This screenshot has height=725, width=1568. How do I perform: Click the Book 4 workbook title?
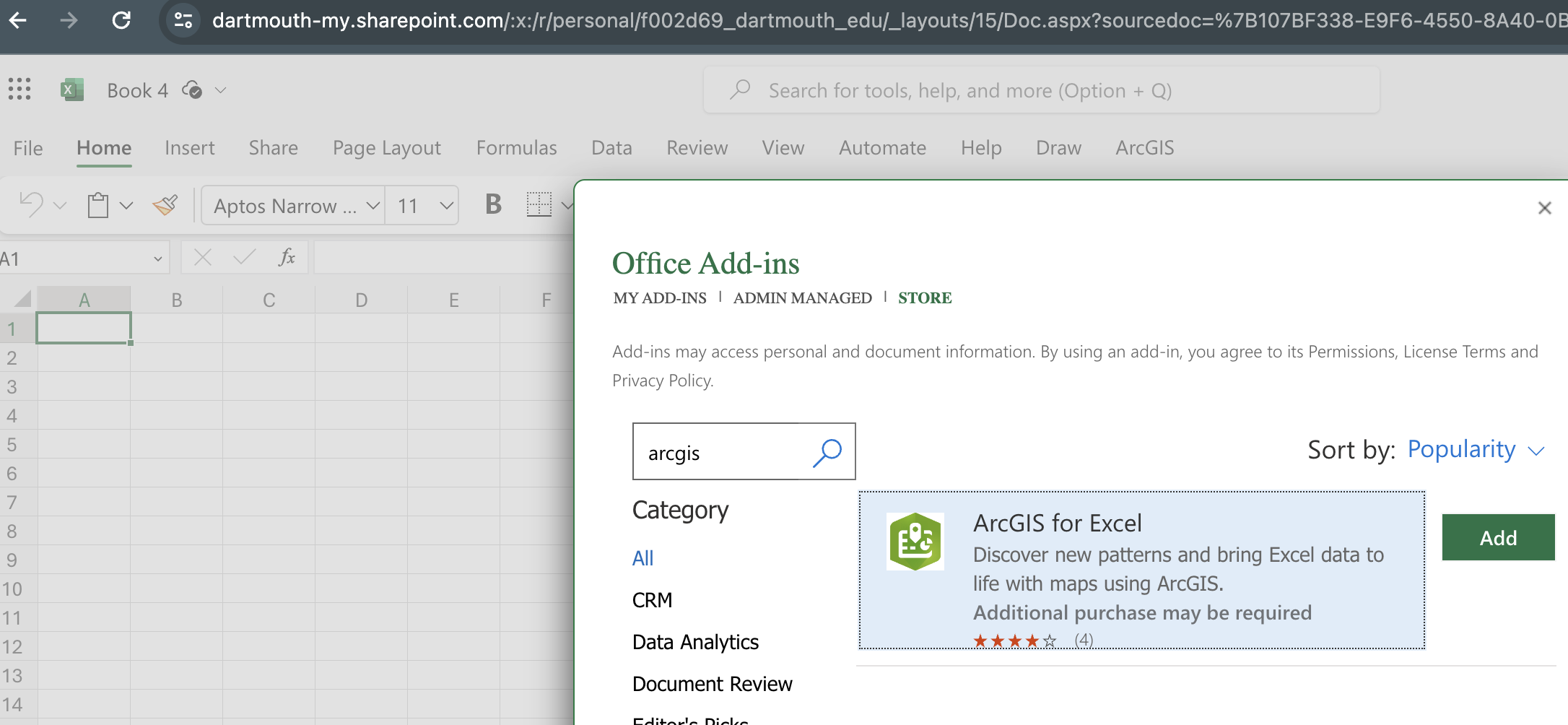coord(138,90)
